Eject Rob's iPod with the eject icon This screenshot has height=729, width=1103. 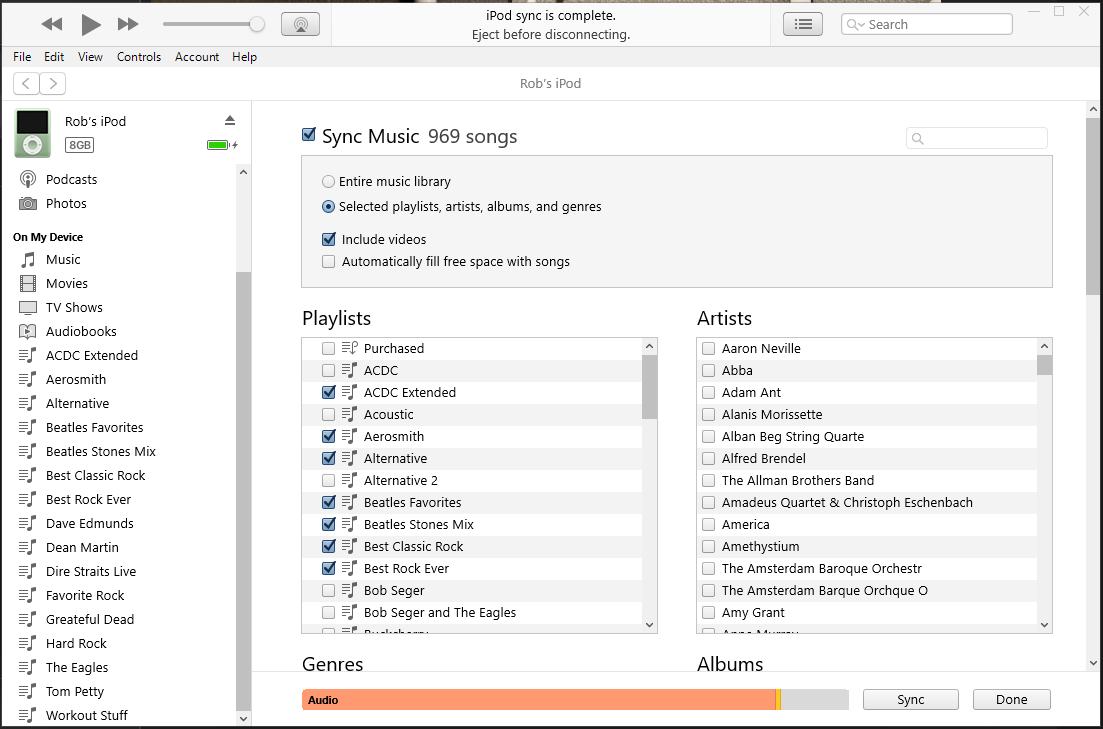pyautogui.click(x=229, y=120)
